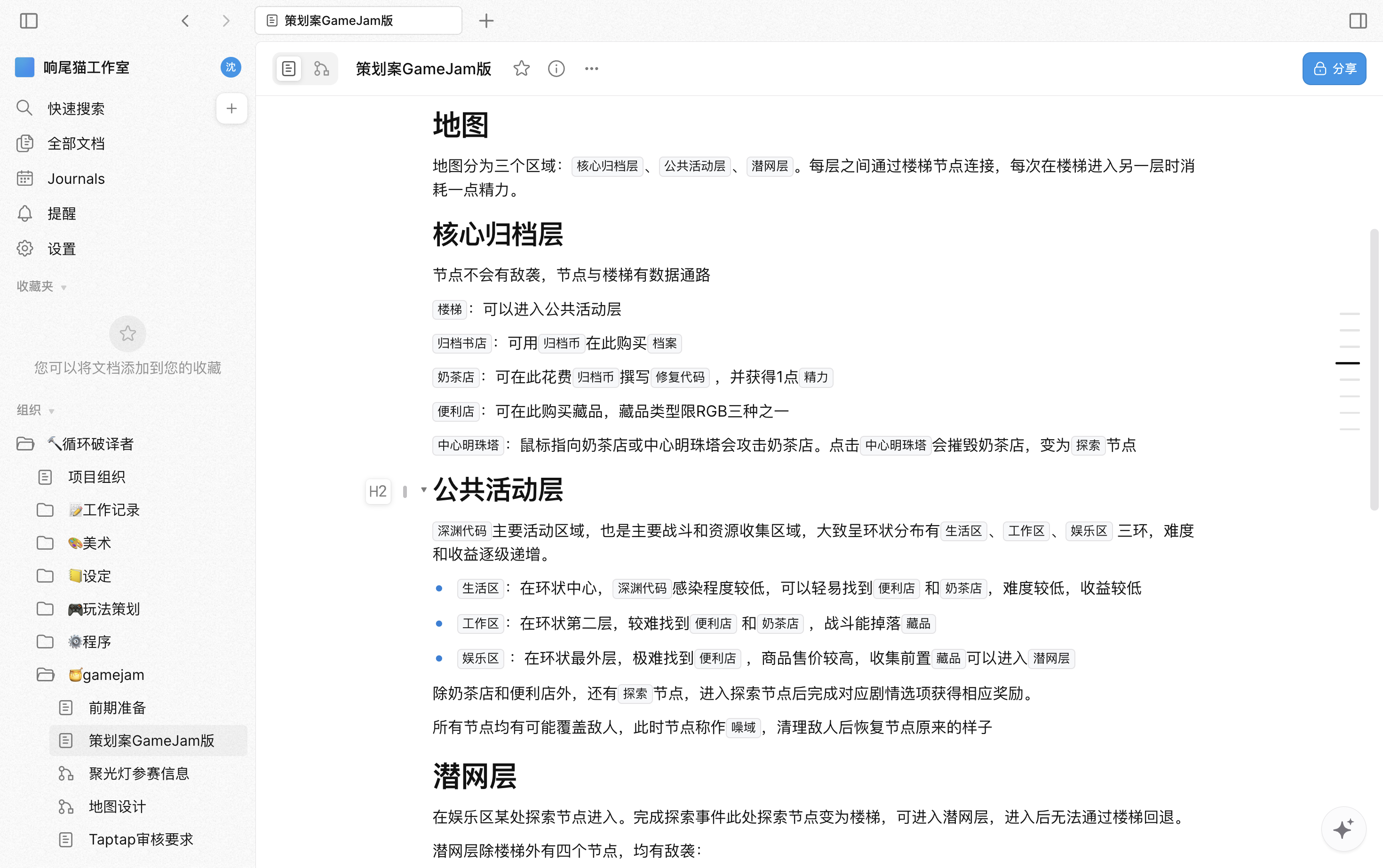Viewport: 1383px width, 868px height.
Task: Click the new document plus button
Action: [x=231, y=109]
